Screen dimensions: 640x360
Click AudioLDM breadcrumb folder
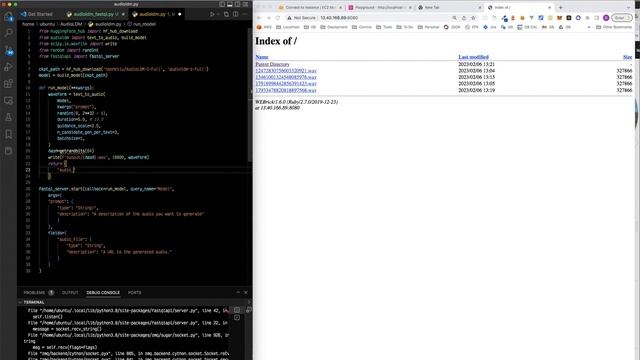pos(71,24)
